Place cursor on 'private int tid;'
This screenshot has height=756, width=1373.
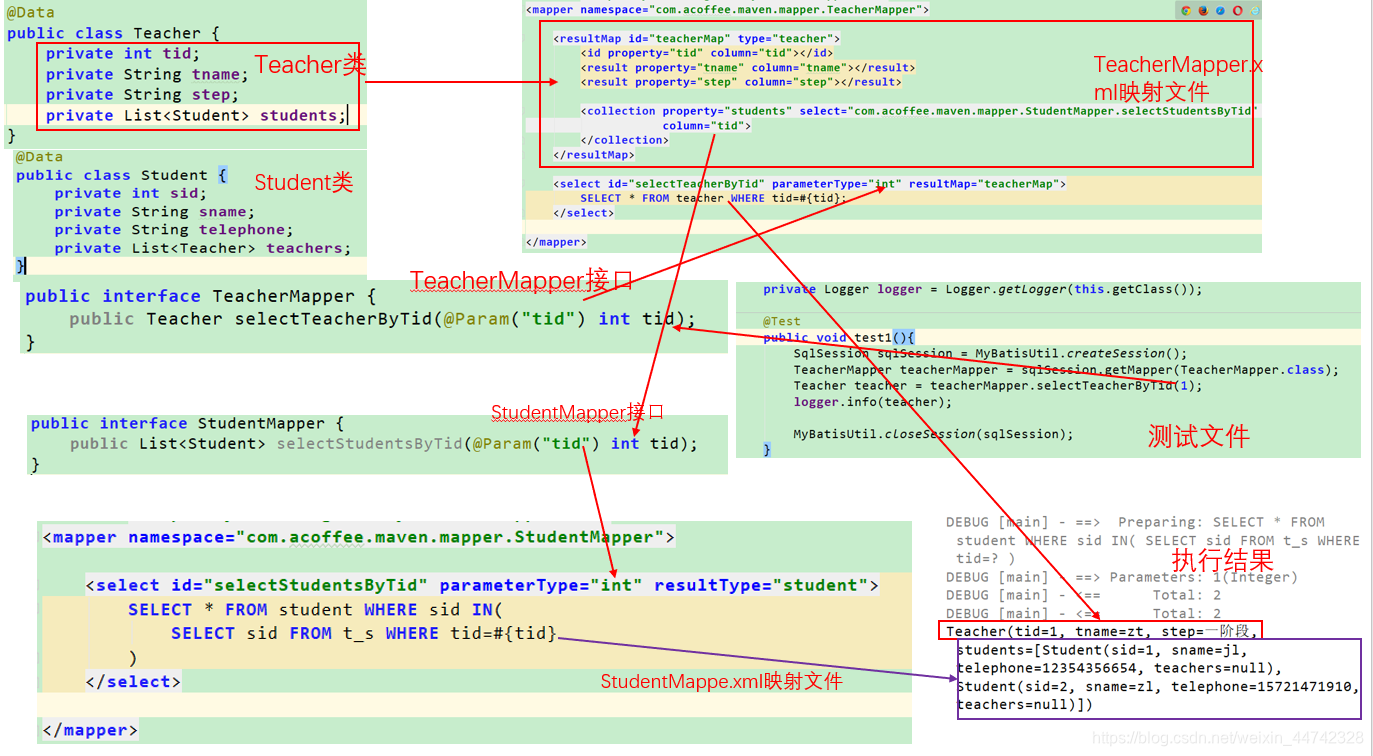[x=123, y=54]
